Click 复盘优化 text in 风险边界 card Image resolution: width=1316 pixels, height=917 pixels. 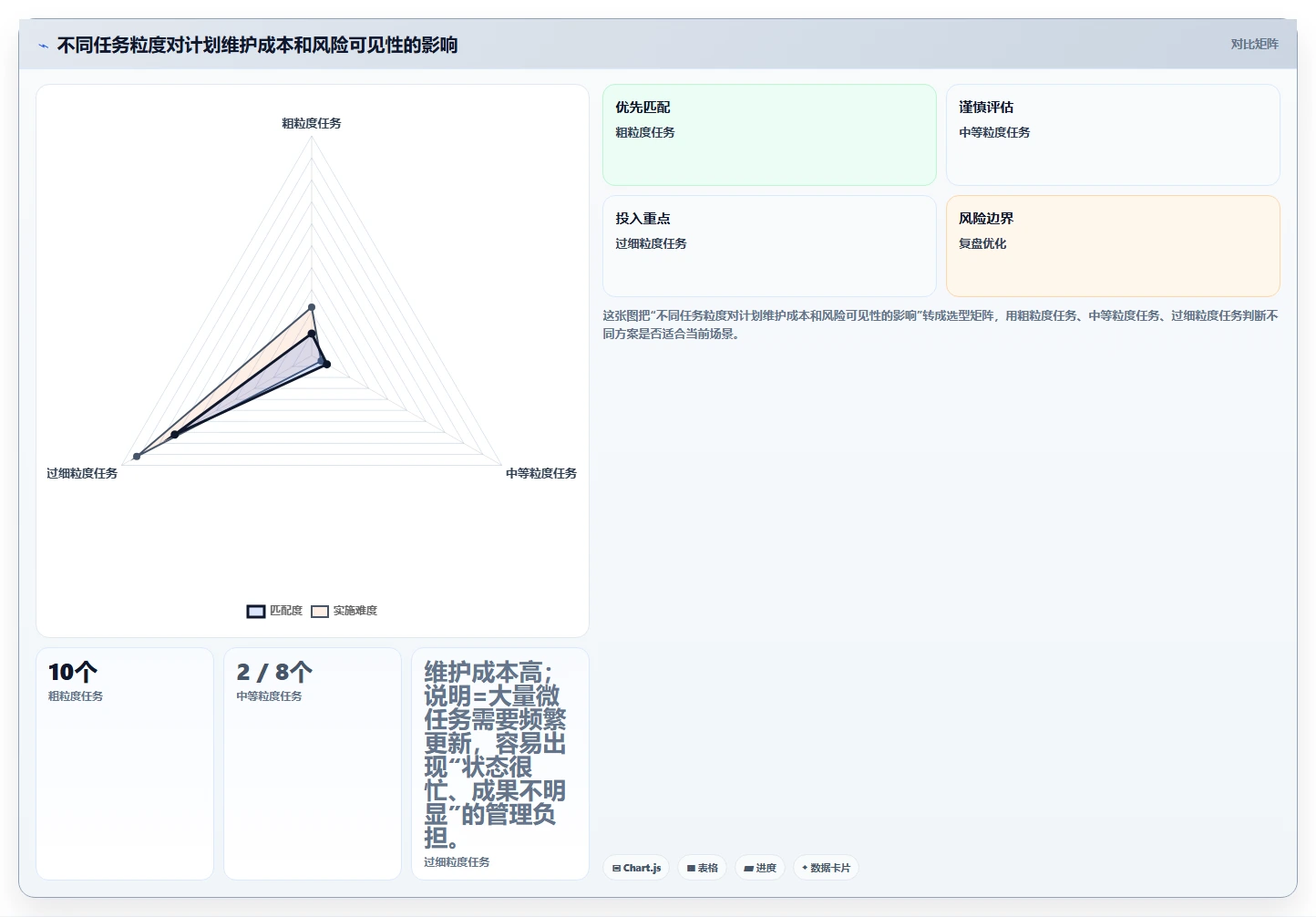point(982,243)
